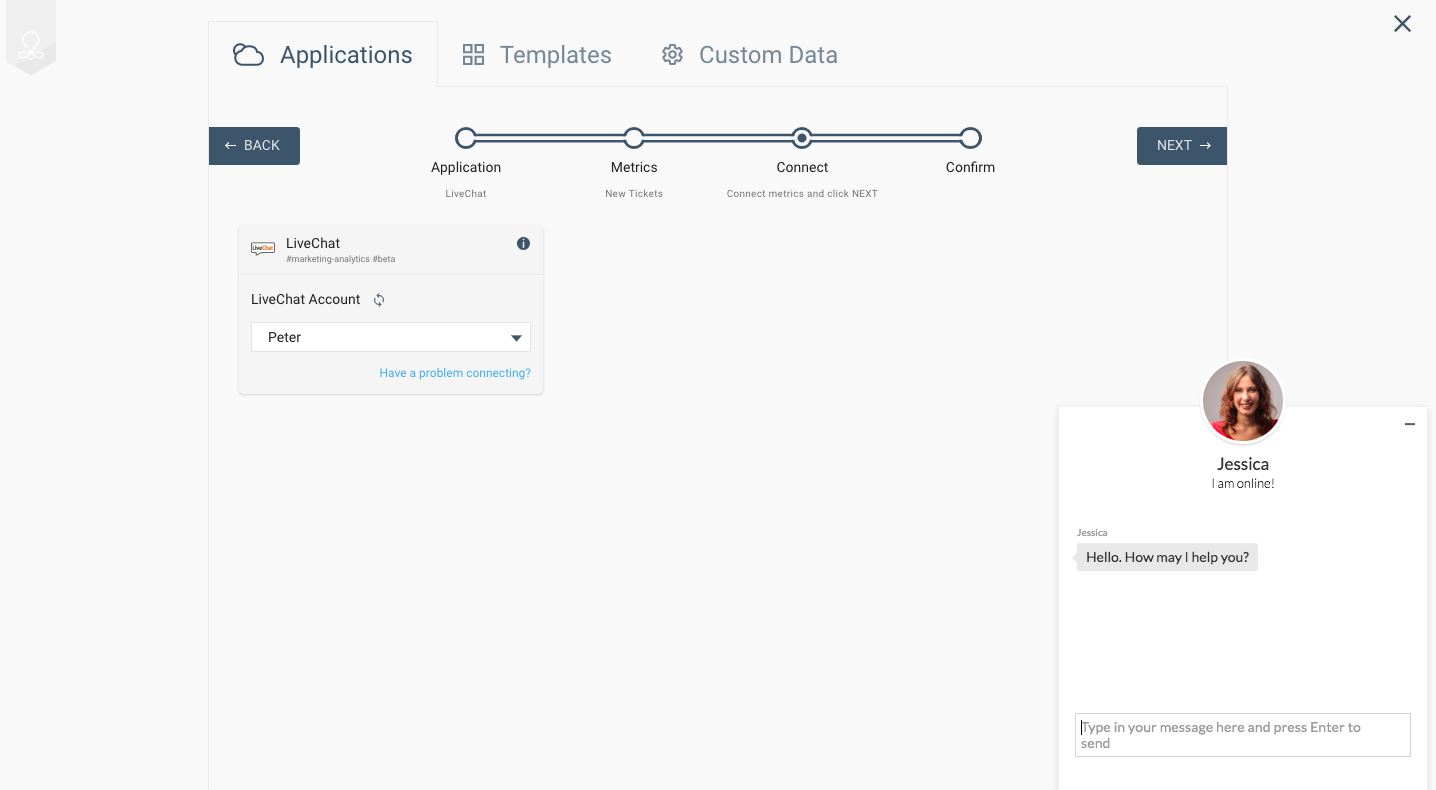Viewport: 1436px width, 790px height.
Task: Show LiveChat info via the info icon
Action: pos(523,243)
